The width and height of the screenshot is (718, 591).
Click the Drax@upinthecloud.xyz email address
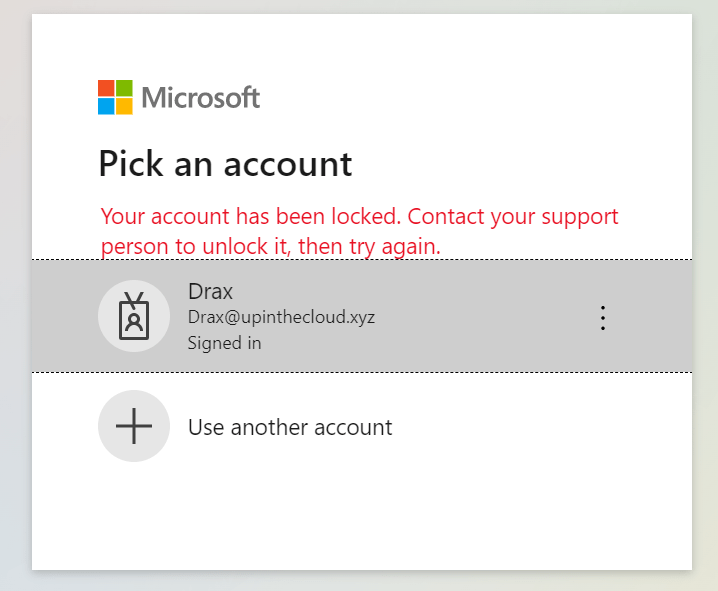coord(281,318)
